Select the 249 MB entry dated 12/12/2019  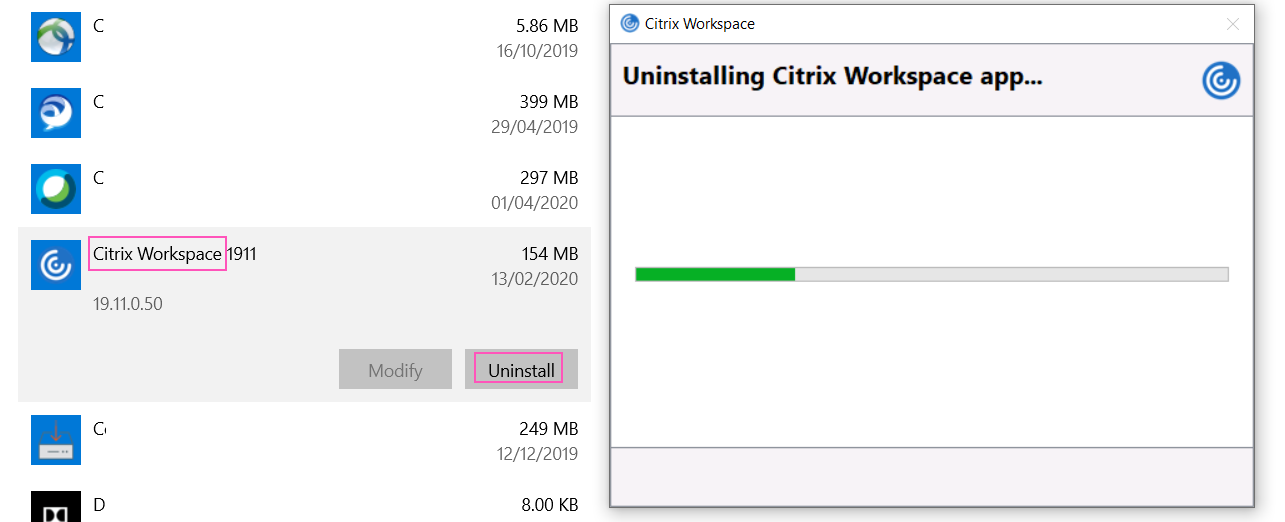click(x=305, y=441)
